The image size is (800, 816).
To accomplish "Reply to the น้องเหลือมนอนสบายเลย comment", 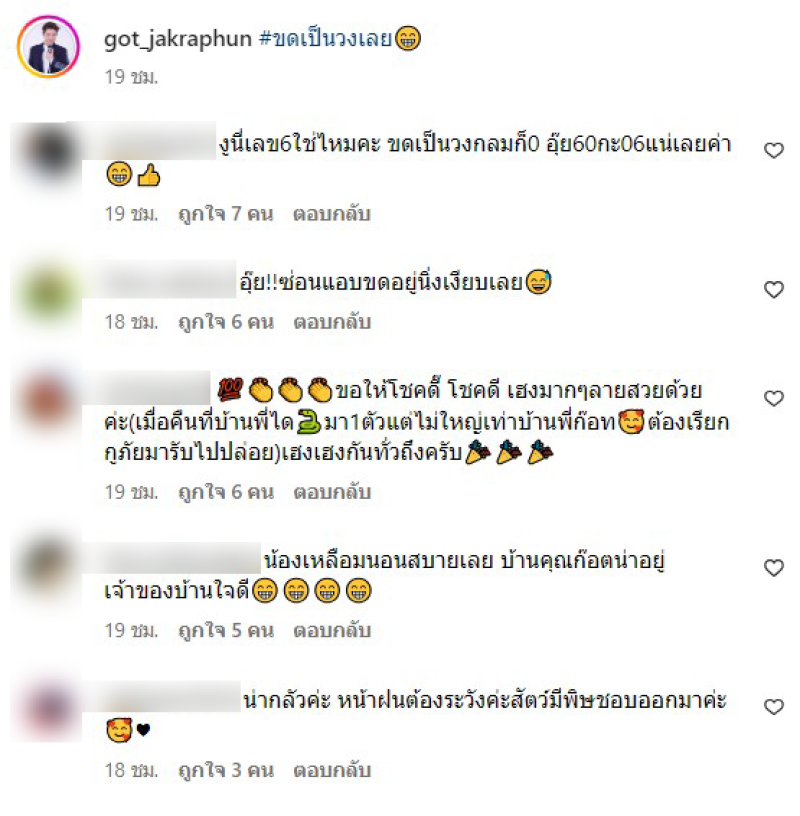I will point(332,630).
